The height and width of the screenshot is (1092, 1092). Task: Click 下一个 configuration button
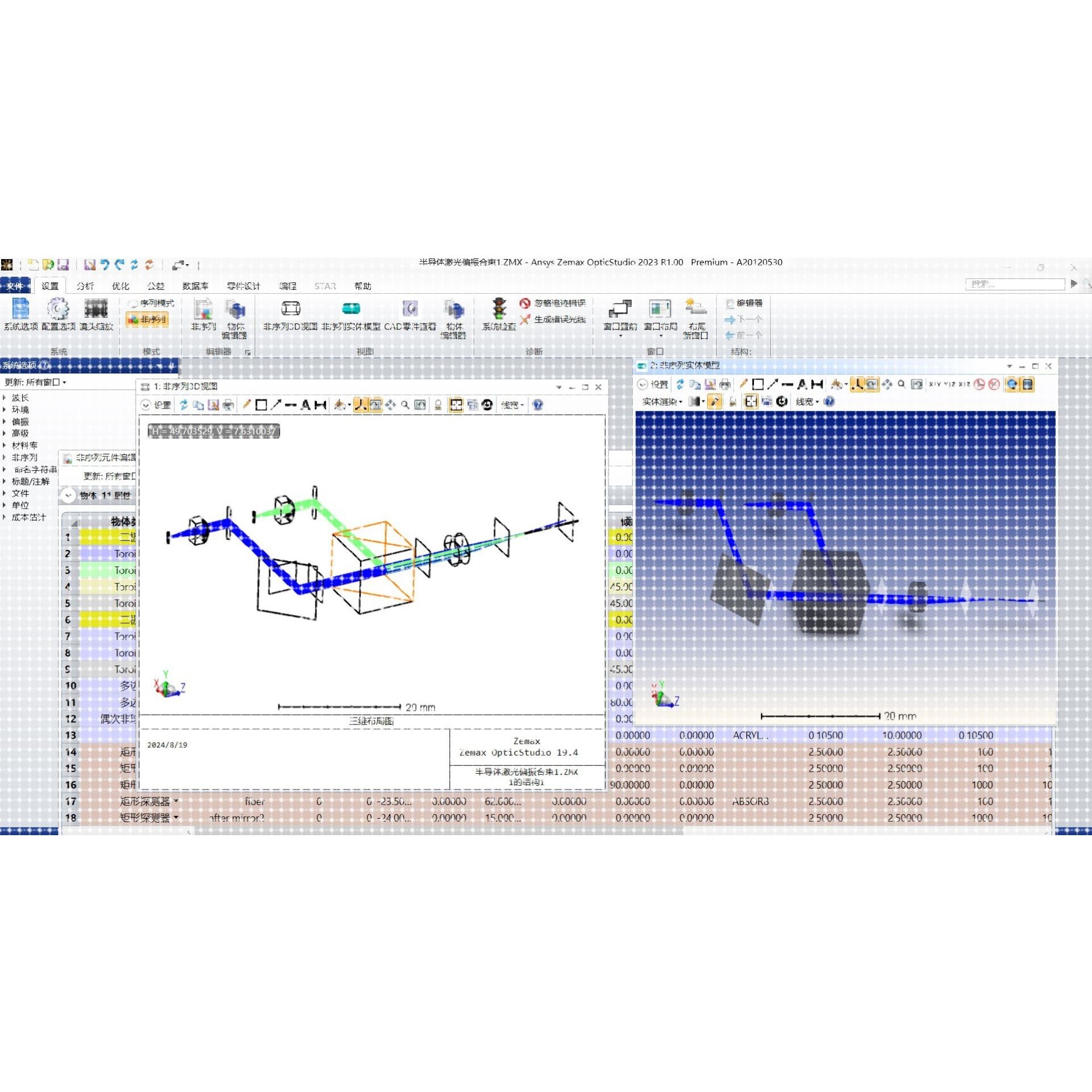744,319
